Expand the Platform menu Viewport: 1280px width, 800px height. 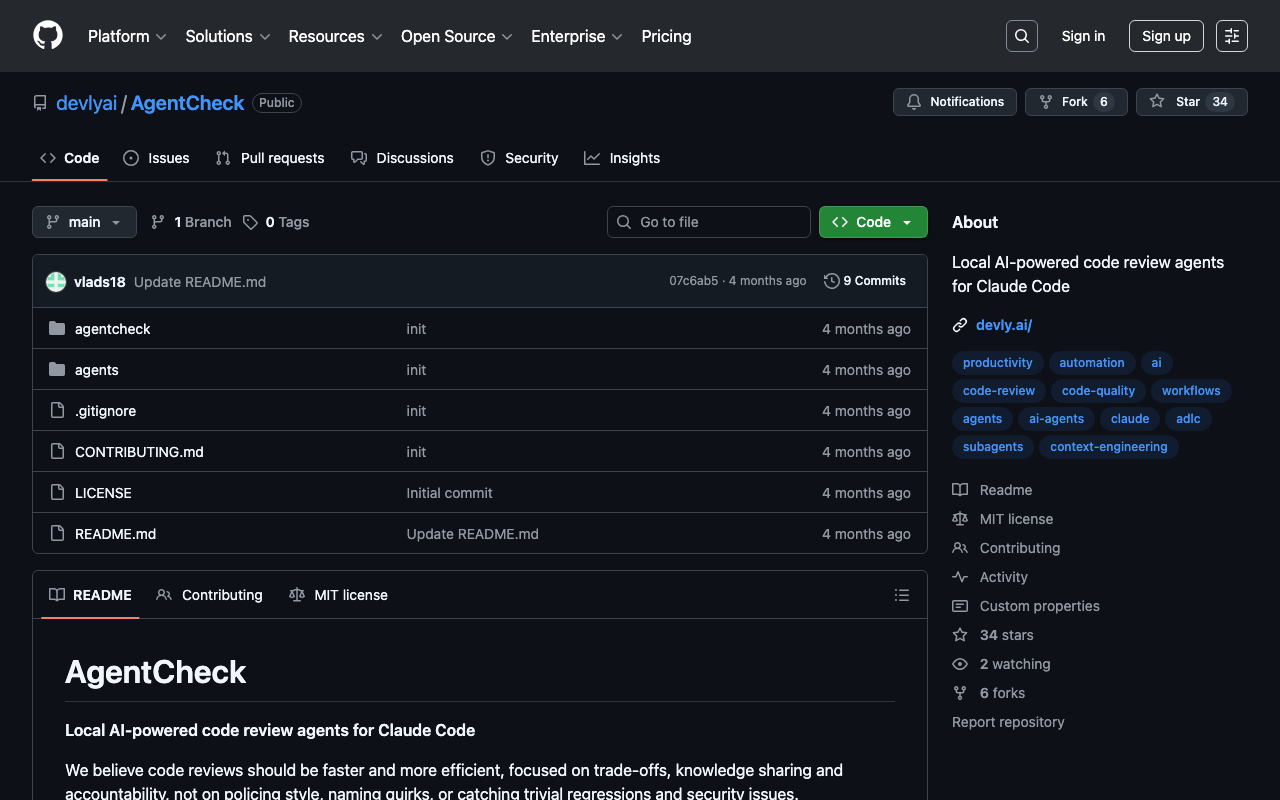click(127, 36)
